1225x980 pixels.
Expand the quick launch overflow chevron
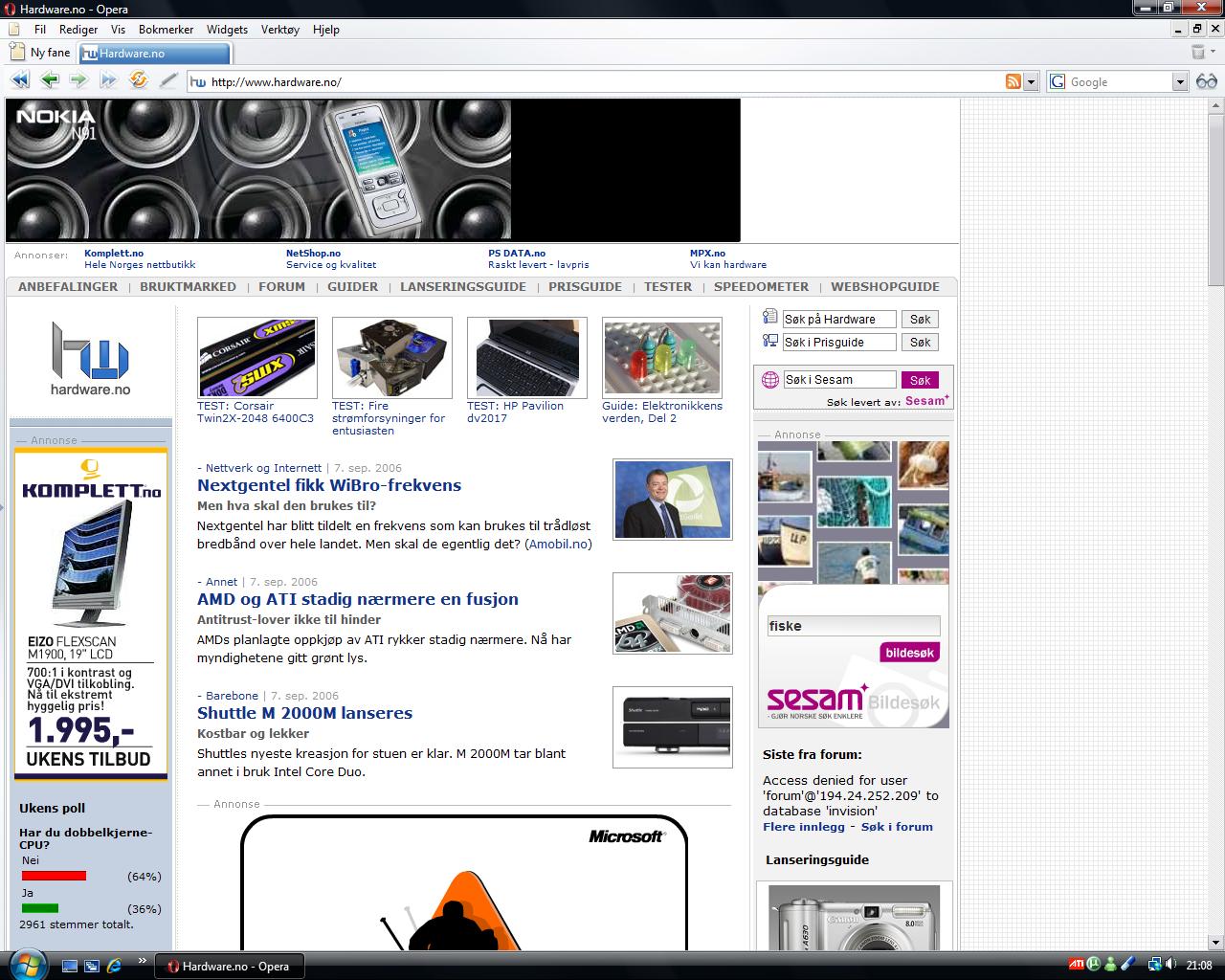pos(143,960)
